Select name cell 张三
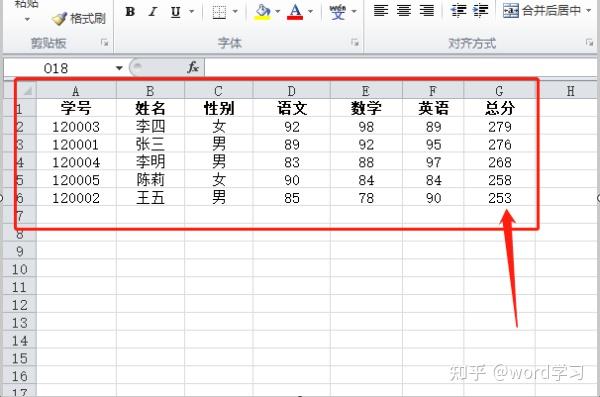The width and height of the screenshot is (600, 397). point(150,144)
